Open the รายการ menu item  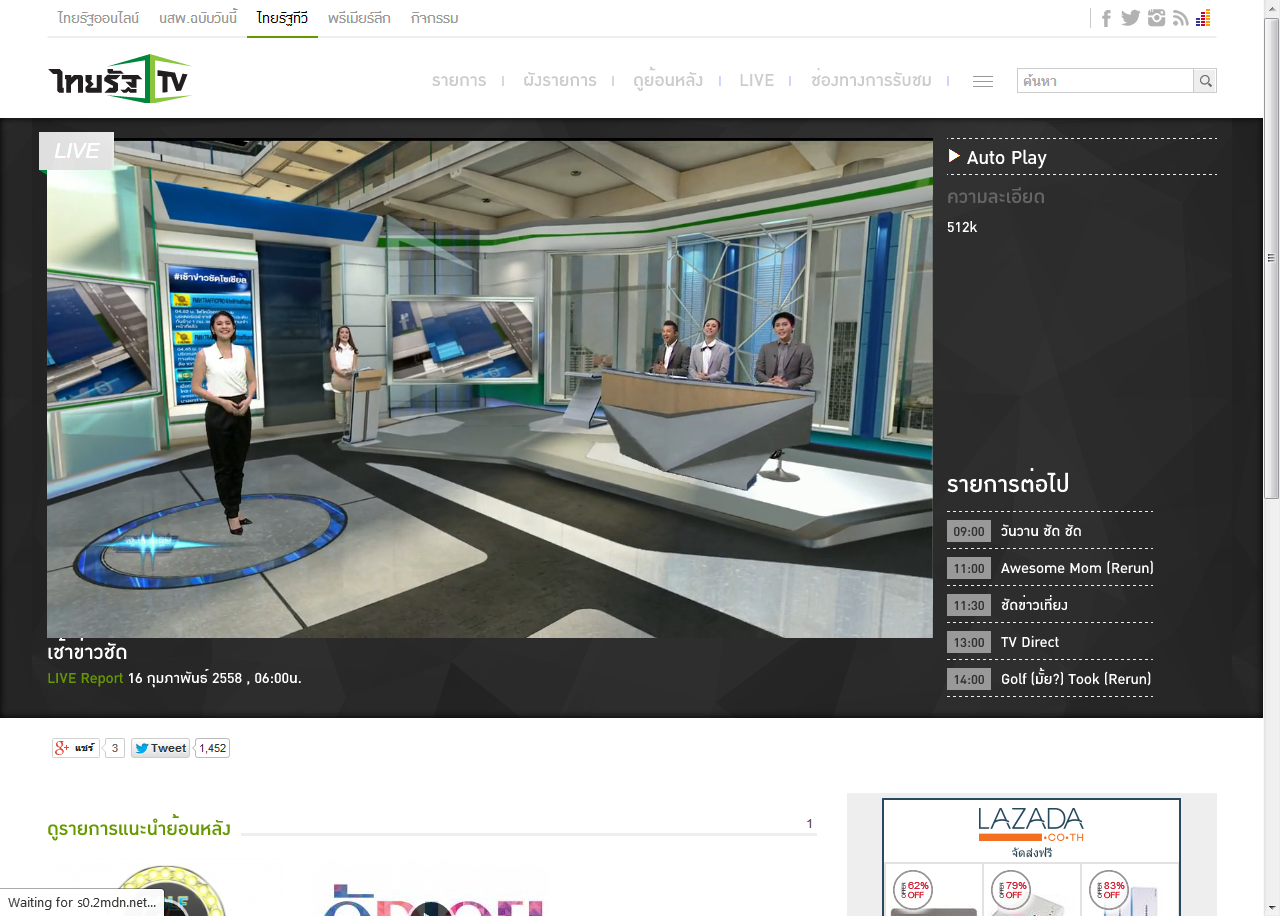click(459, 80)
